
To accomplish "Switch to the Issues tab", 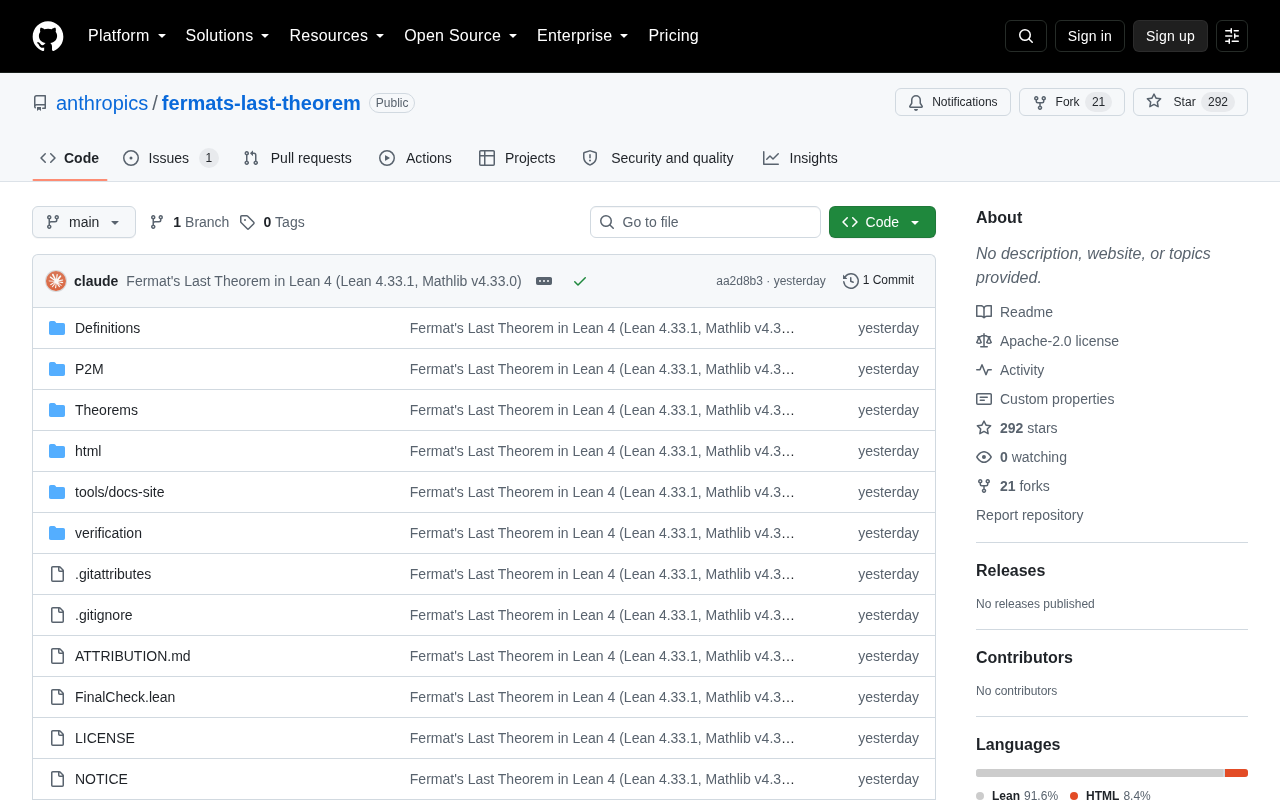I will pos(171,158).
